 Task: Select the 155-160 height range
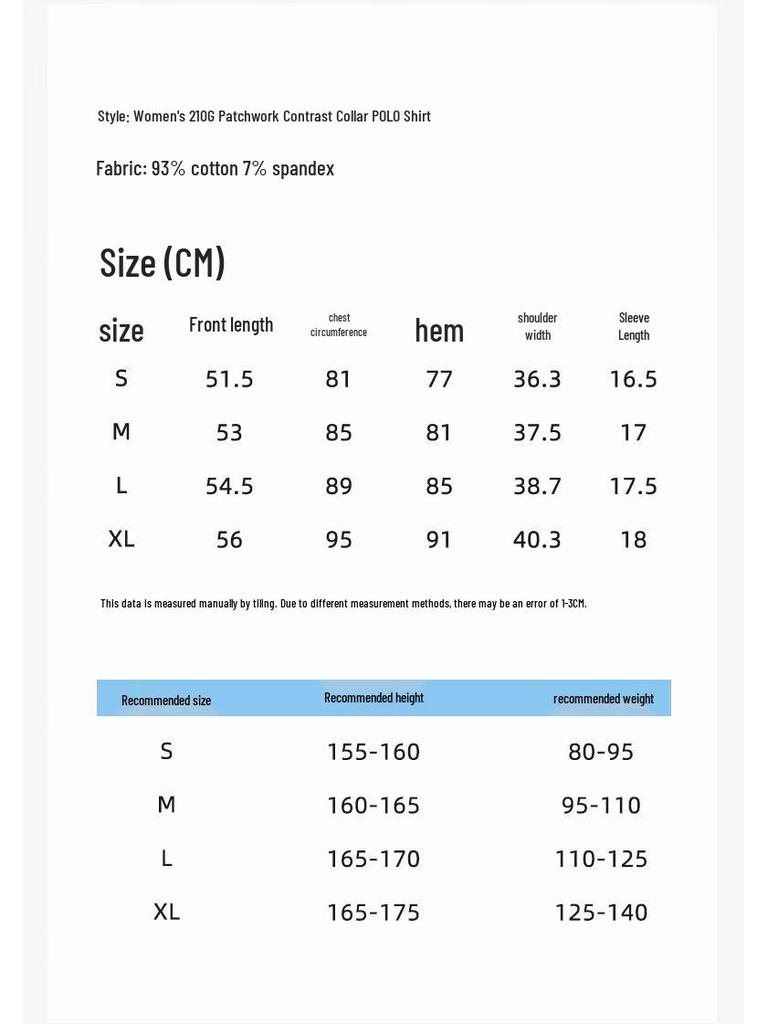(x=374, y=752)
